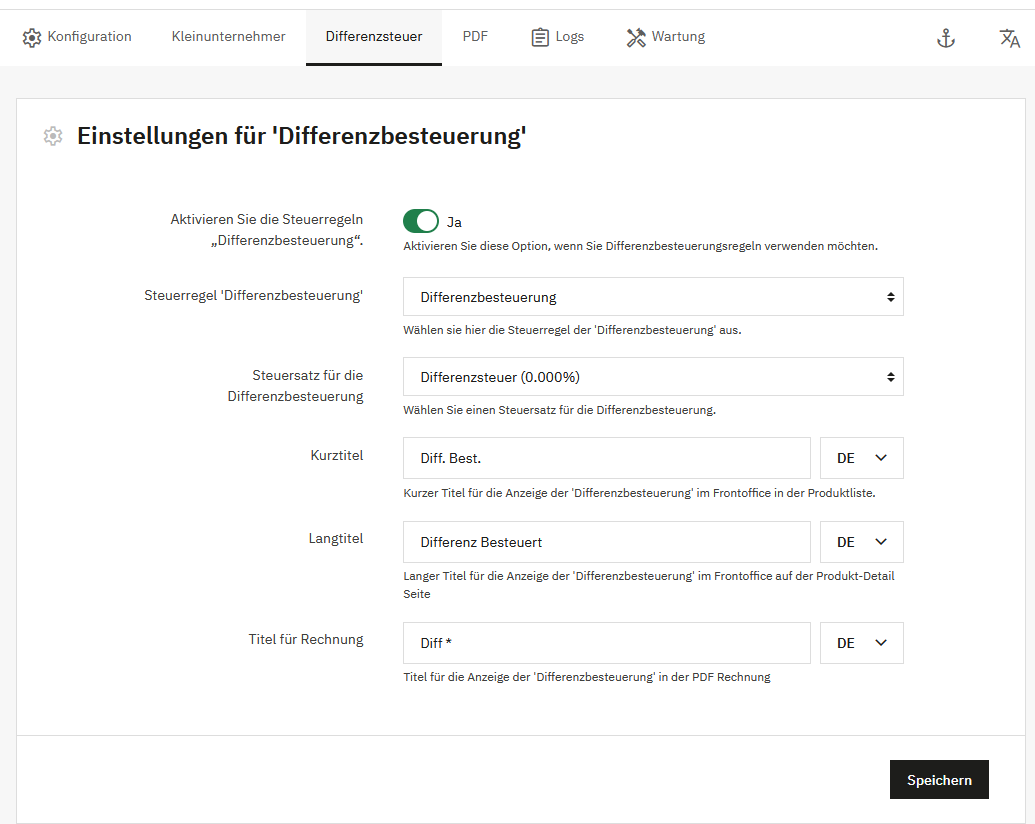
Task: Select the Differenzsteuer tab
Action: point(373,37)
